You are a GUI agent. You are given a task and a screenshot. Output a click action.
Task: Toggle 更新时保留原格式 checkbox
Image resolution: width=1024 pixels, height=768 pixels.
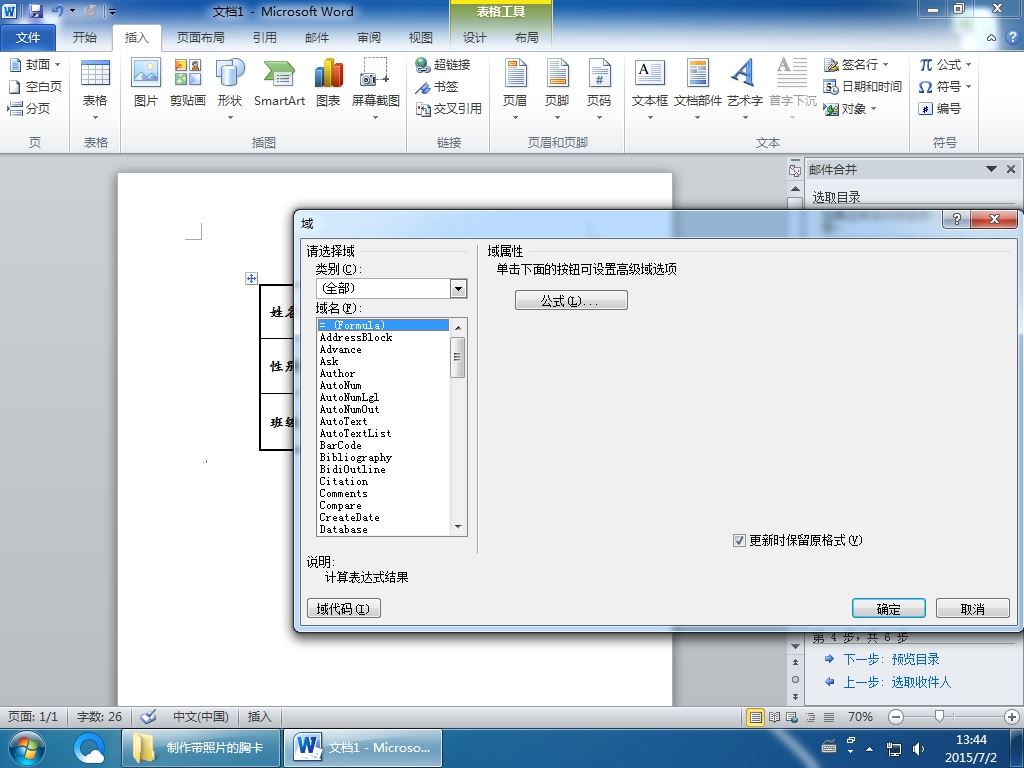click(x=739, y=541)
